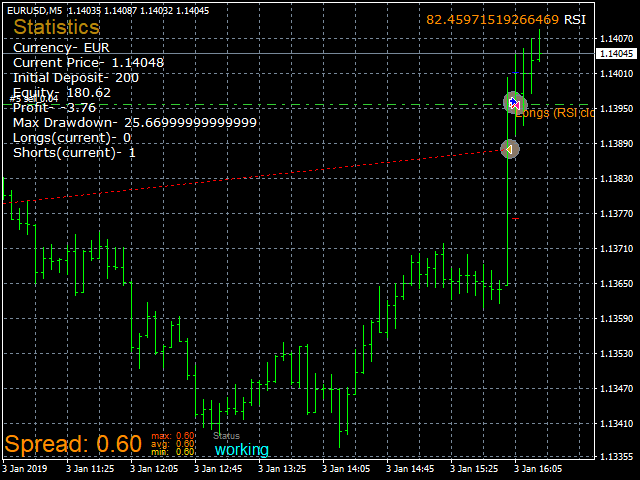Click the '3 Jan 14:05' time axis label
640x480 pixels.
[x=346, y=469]
